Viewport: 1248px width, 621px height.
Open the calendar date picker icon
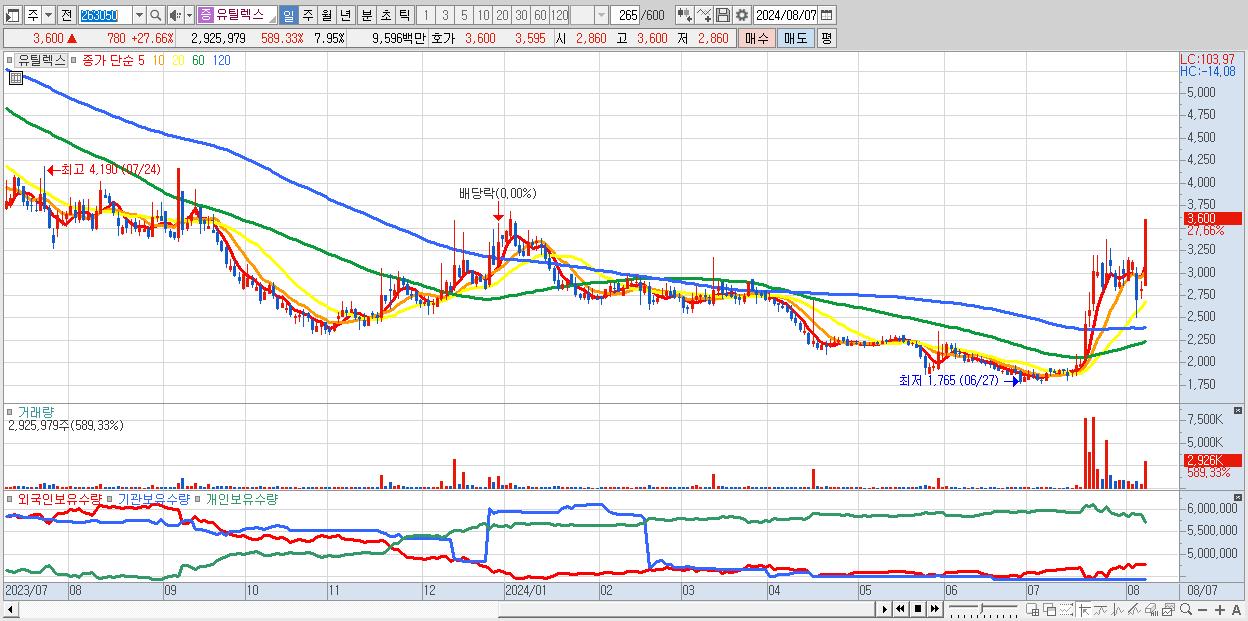826,15
